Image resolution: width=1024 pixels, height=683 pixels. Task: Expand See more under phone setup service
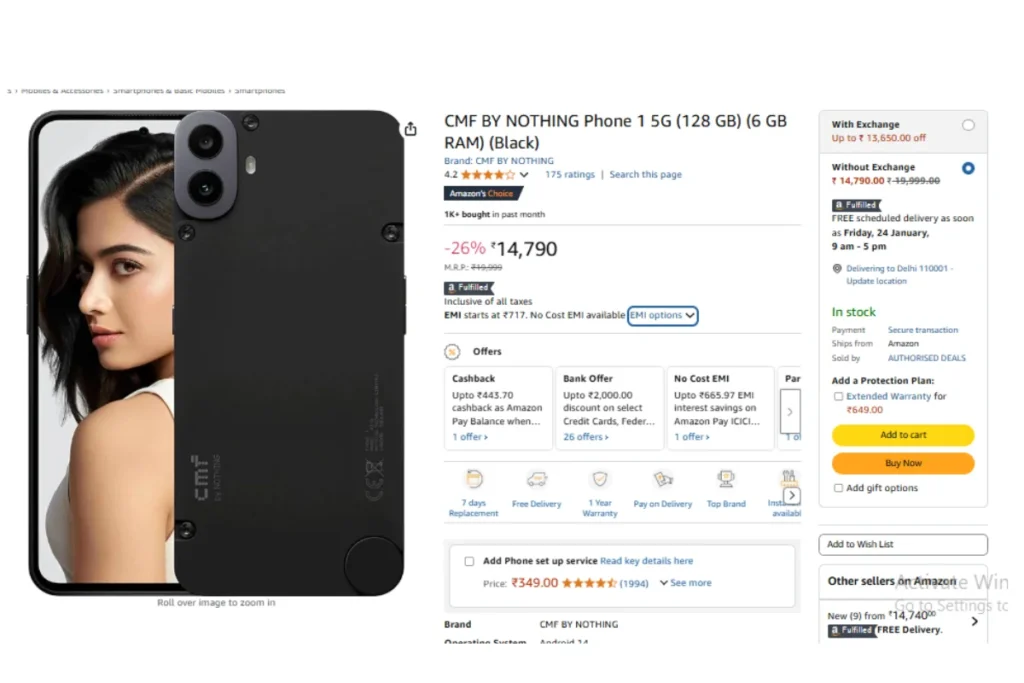pos(685,582)
